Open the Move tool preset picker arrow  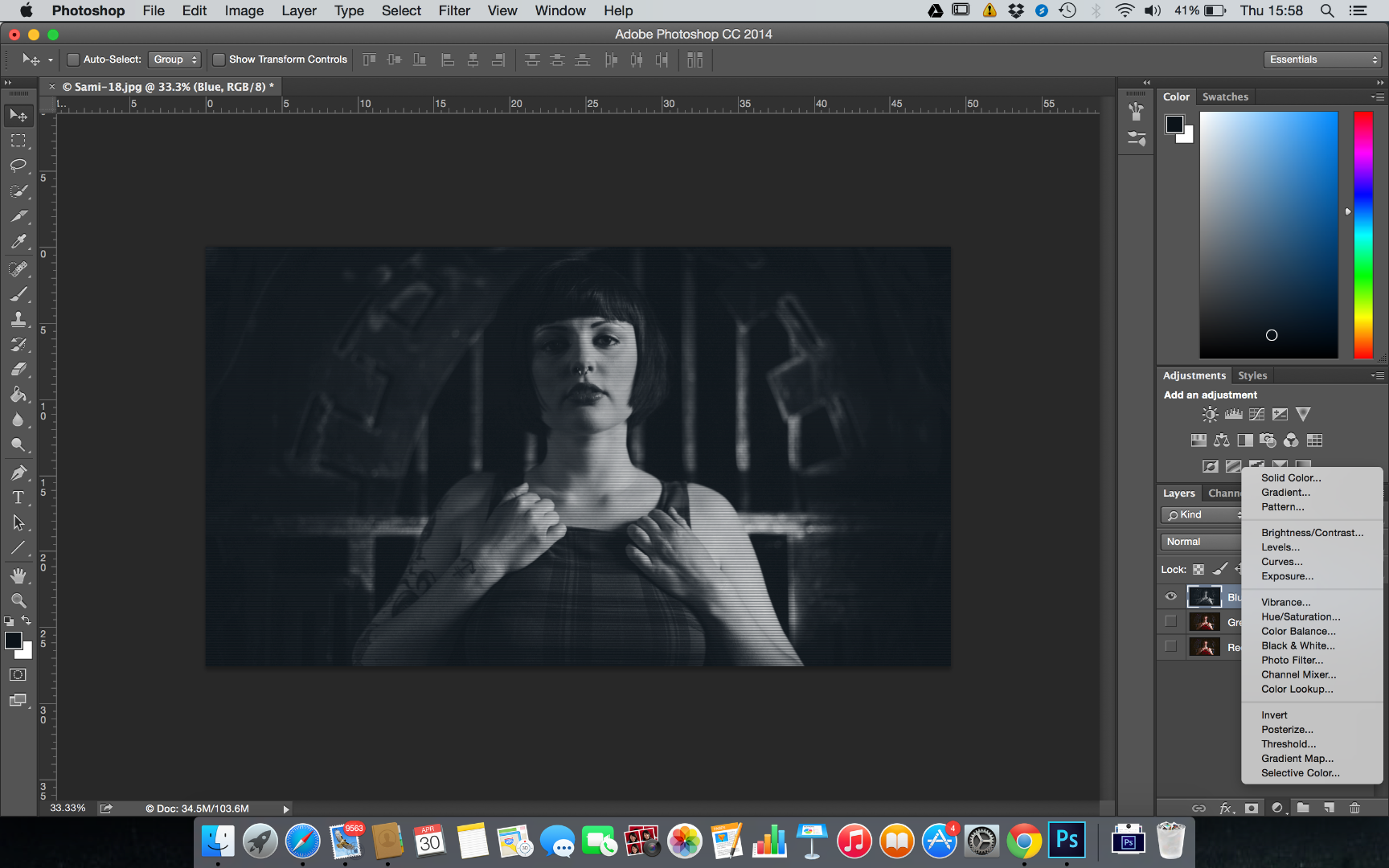pyautogui.click(x=50, y=60)
